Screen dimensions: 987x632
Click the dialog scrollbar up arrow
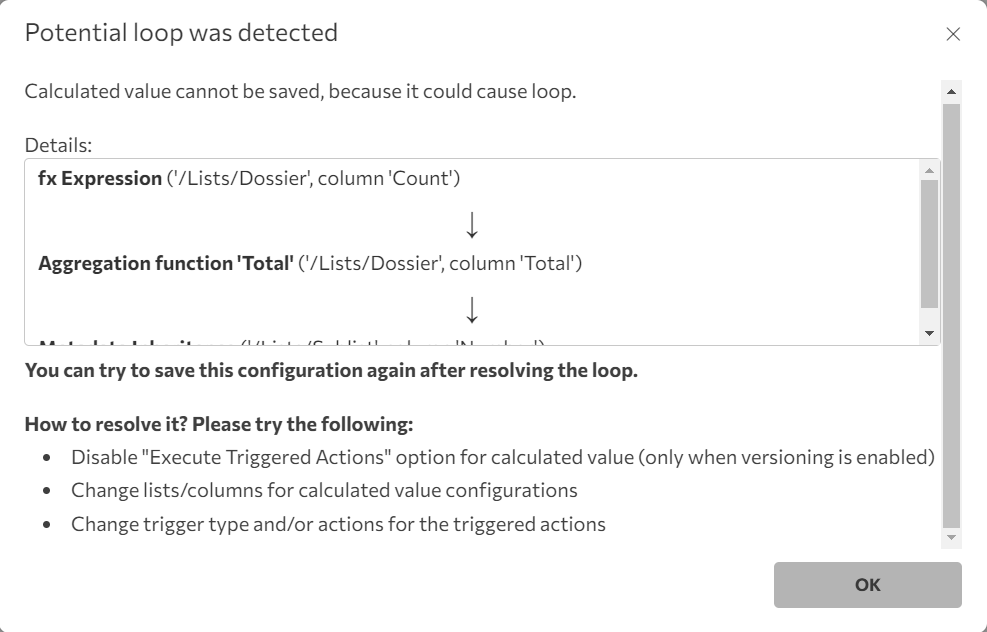click(x=951, y=91)
